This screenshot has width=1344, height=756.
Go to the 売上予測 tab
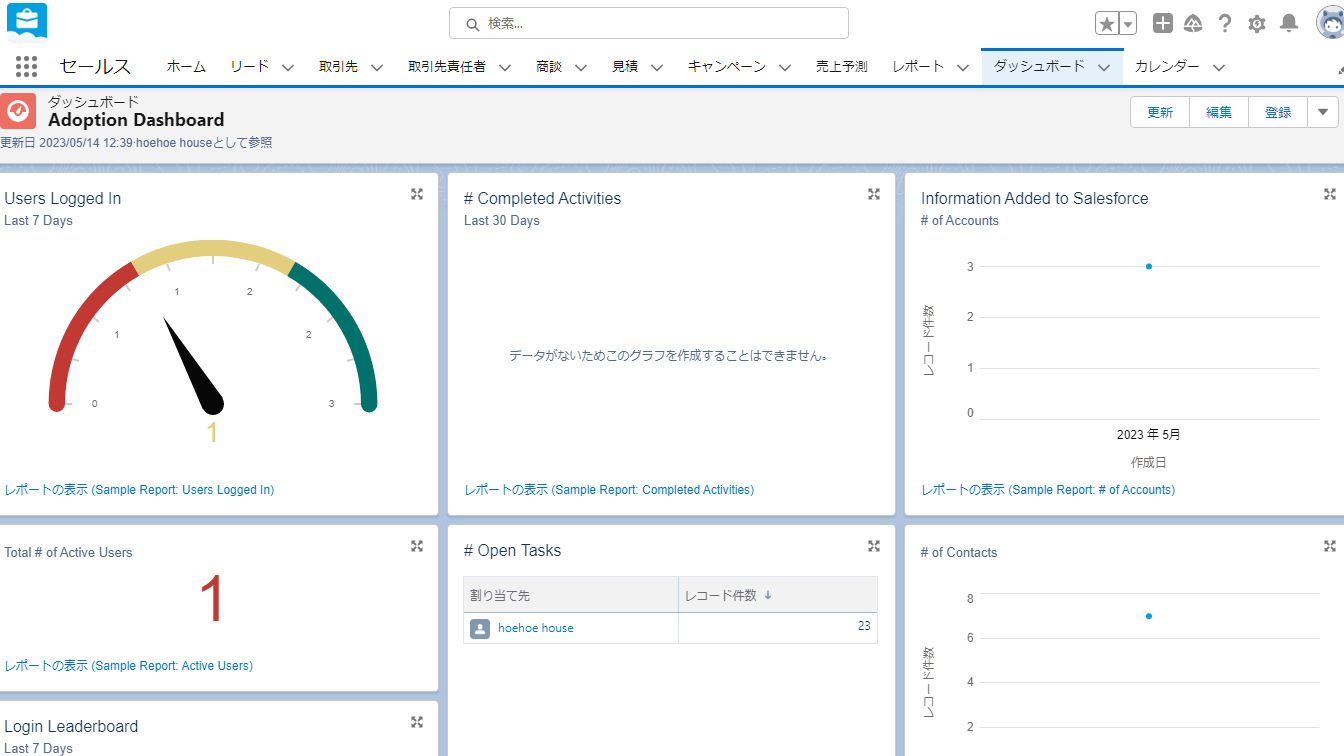pos(841,67)
